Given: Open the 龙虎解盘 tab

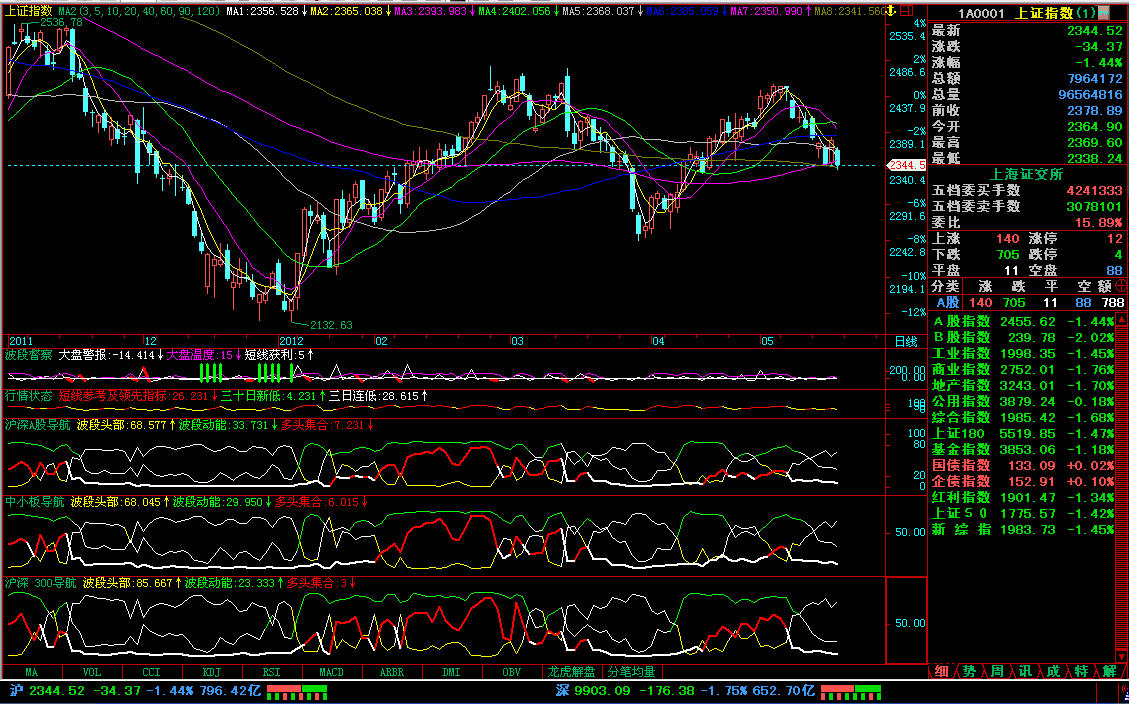Looking at the screenshot, I should 572,672.
